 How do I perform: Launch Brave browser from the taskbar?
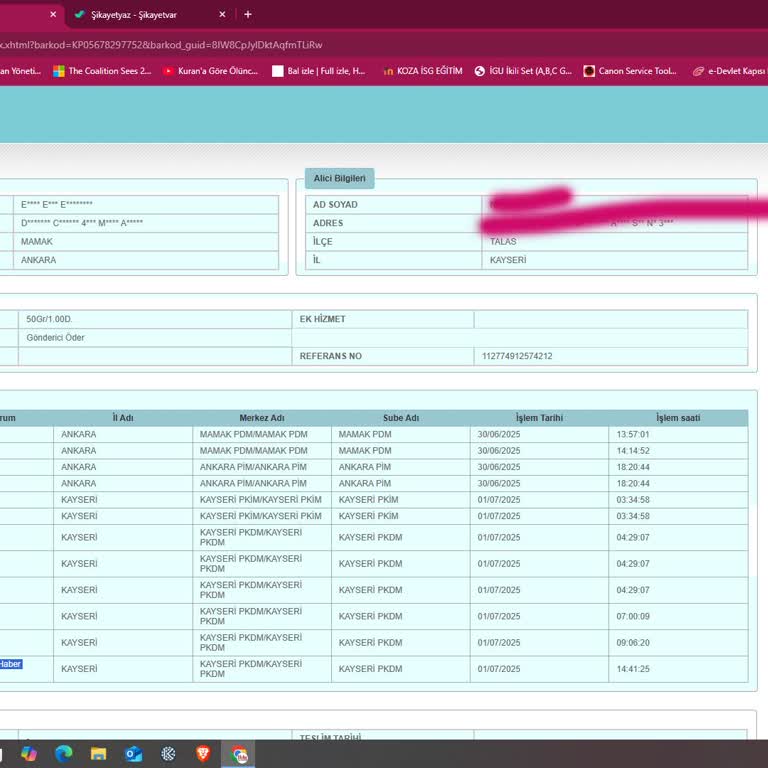[x=203, y=753]
